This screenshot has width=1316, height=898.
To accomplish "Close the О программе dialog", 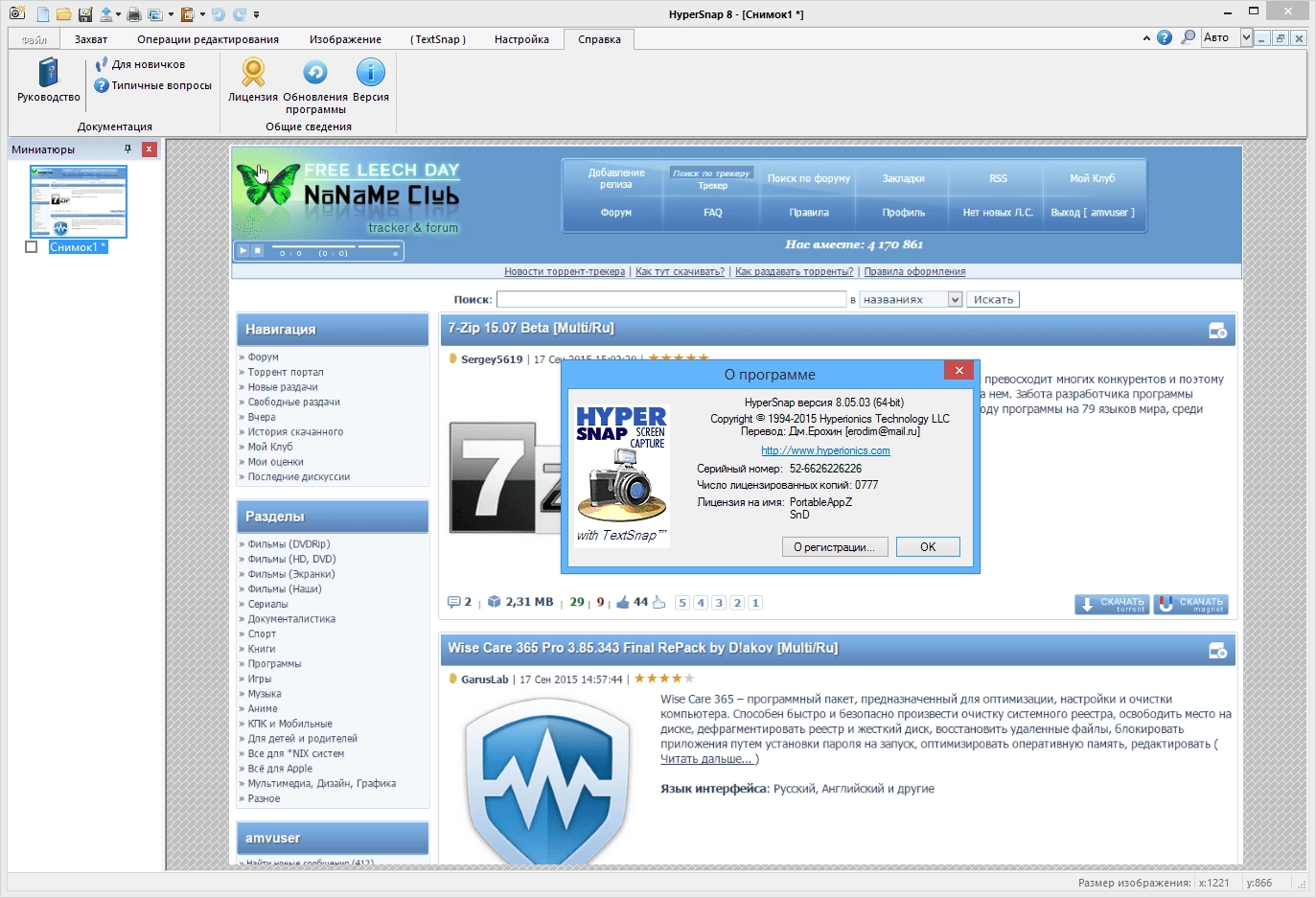I will (958, 370).
